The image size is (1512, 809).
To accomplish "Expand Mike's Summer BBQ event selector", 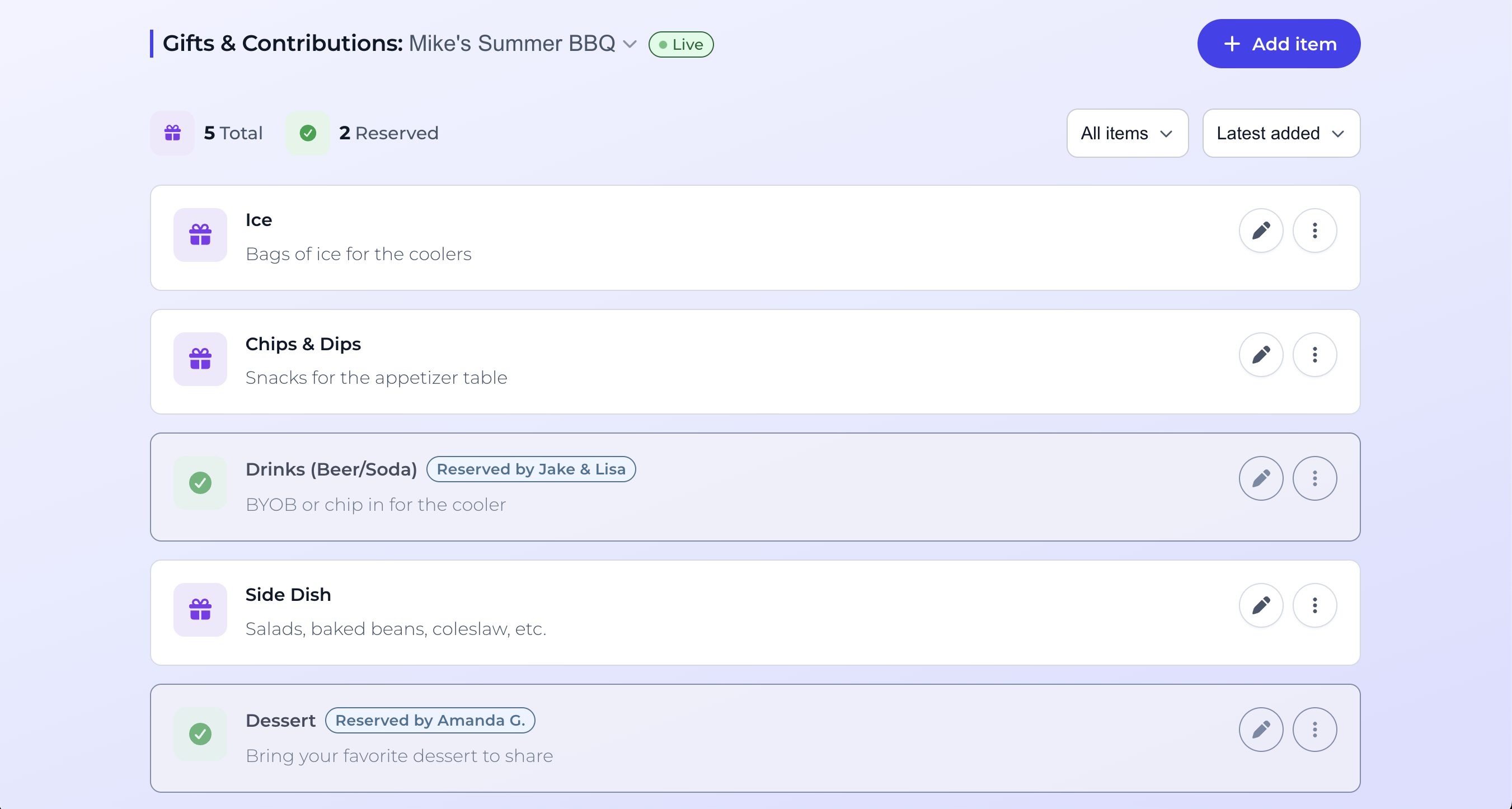I will tap(630, 44).
